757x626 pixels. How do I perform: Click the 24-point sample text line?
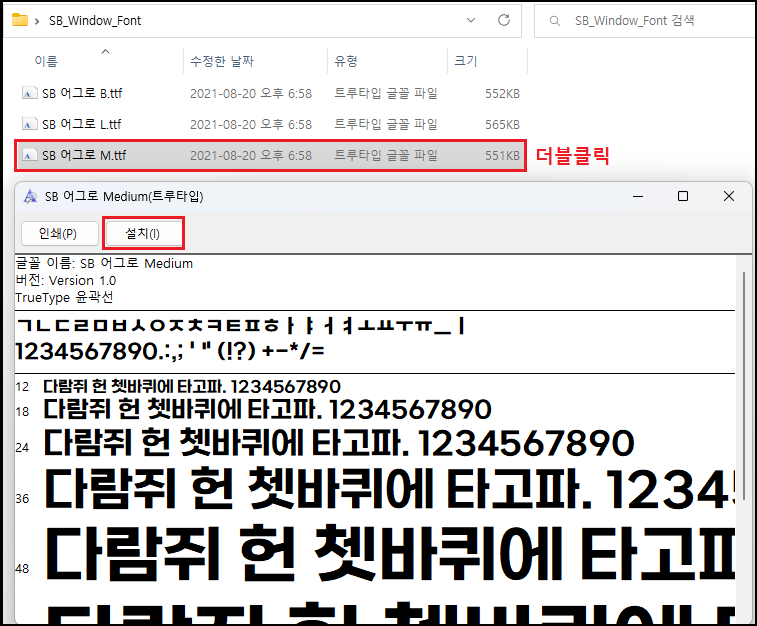pos(339,443)
